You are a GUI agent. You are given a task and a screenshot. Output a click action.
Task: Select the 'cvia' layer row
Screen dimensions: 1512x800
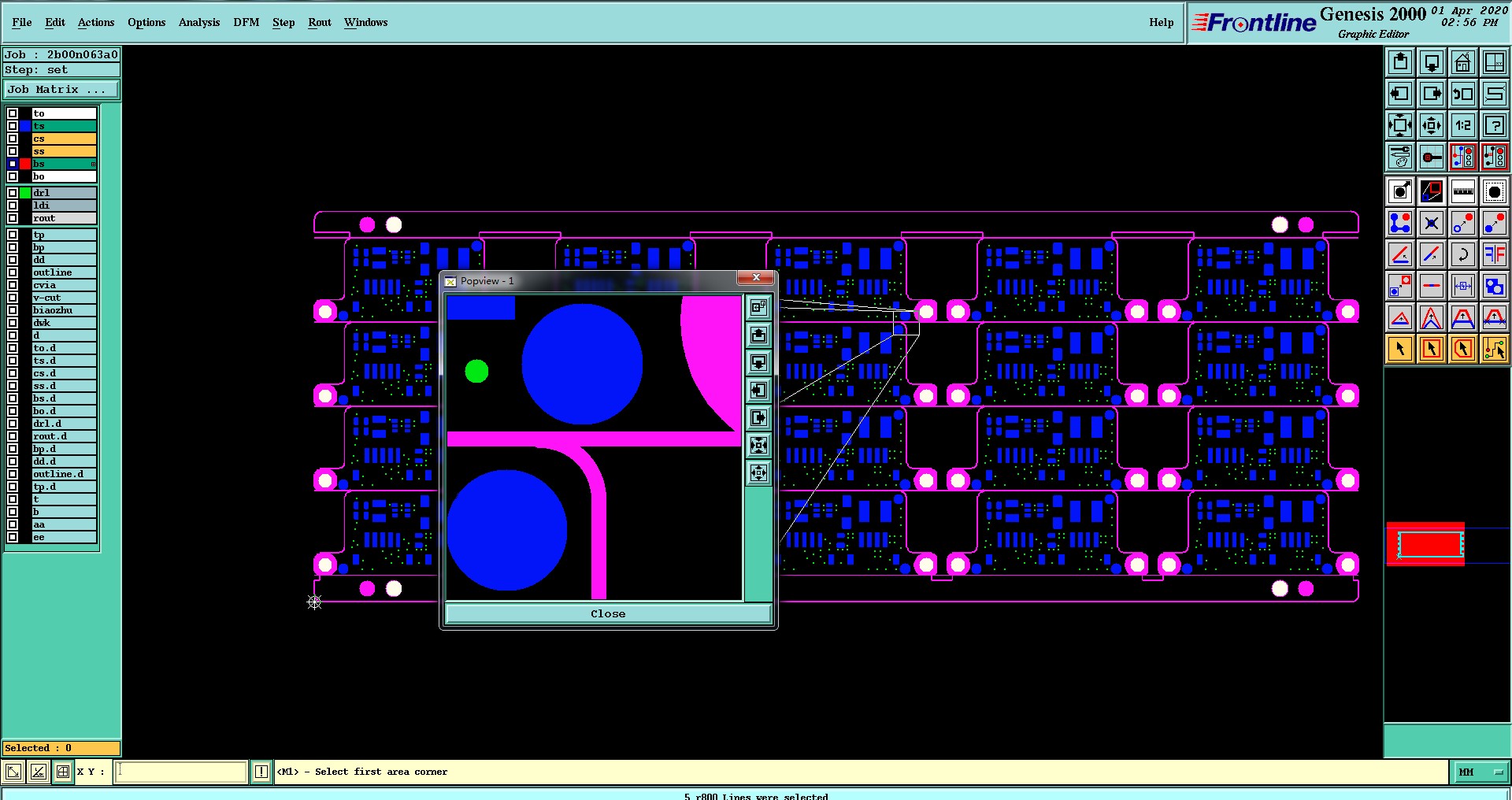click(x=64, y=285)
